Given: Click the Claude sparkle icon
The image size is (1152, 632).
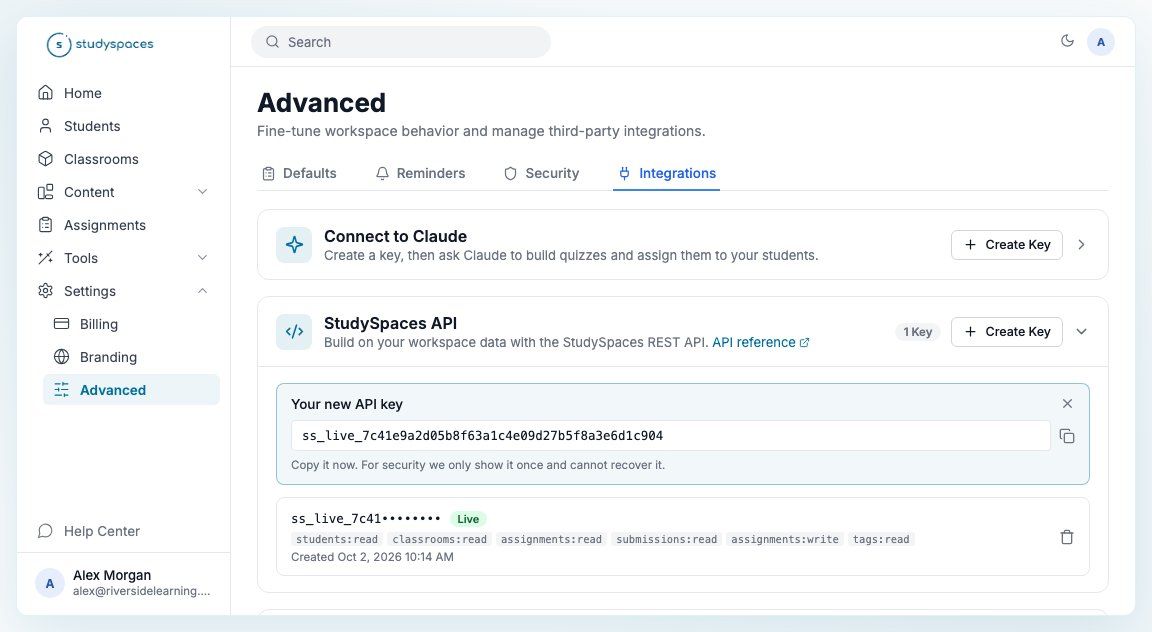Looking at the screenshot, I should pos(294,245).
